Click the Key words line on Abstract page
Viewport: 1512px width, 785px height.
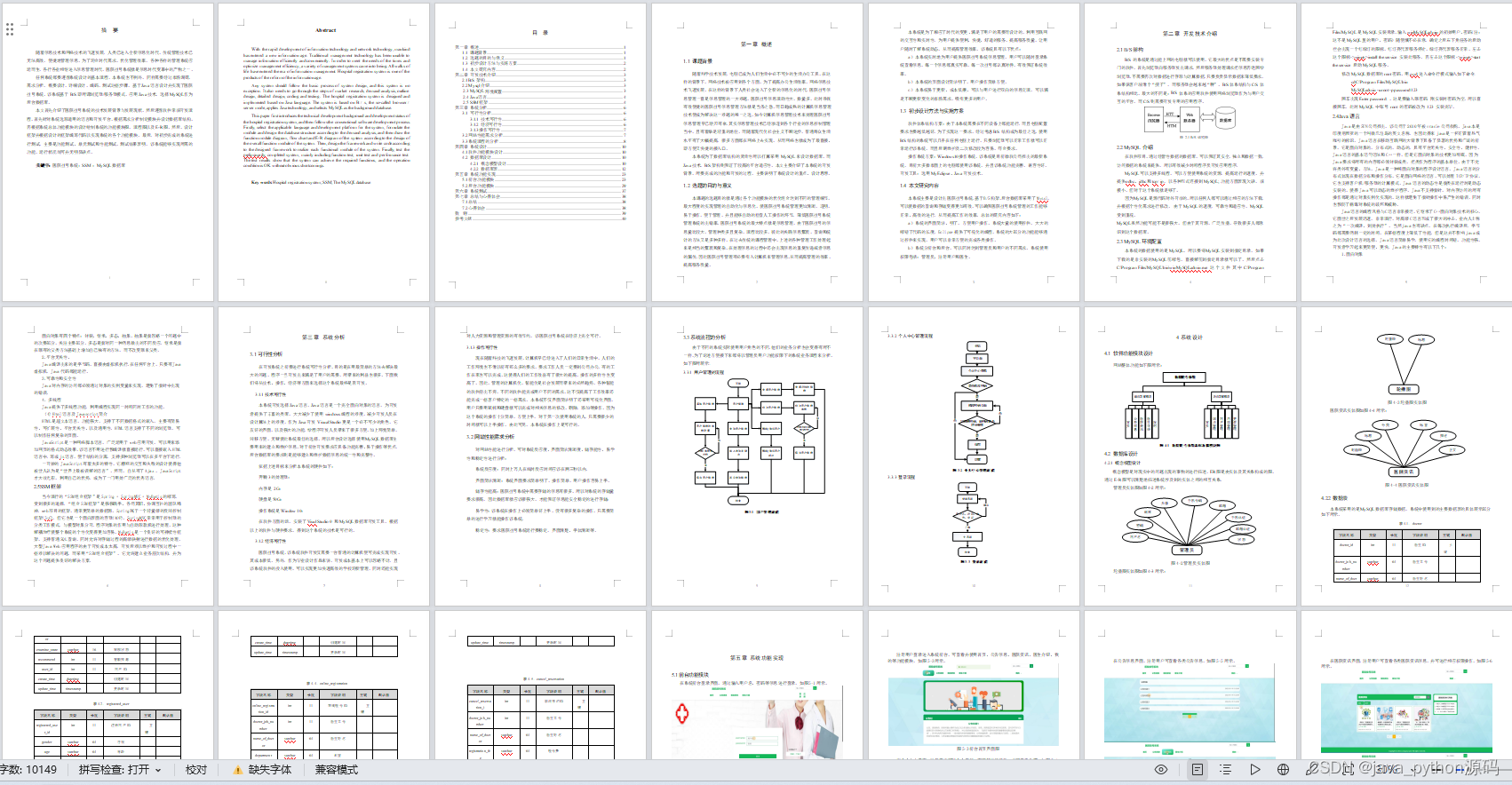pyautogui.click(x=310, y=182)
